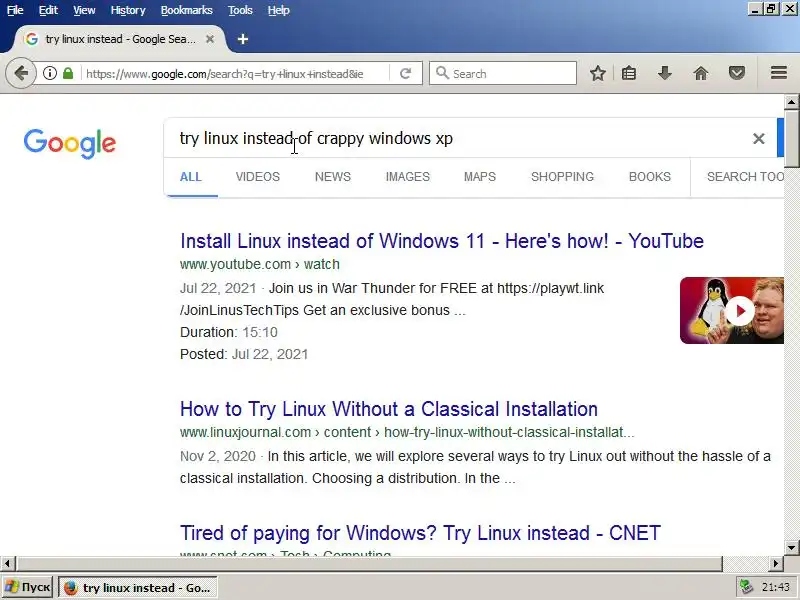The image size is (800, 600).
Task: Click the system tray network icon
Action: click(x=746, y=587)
